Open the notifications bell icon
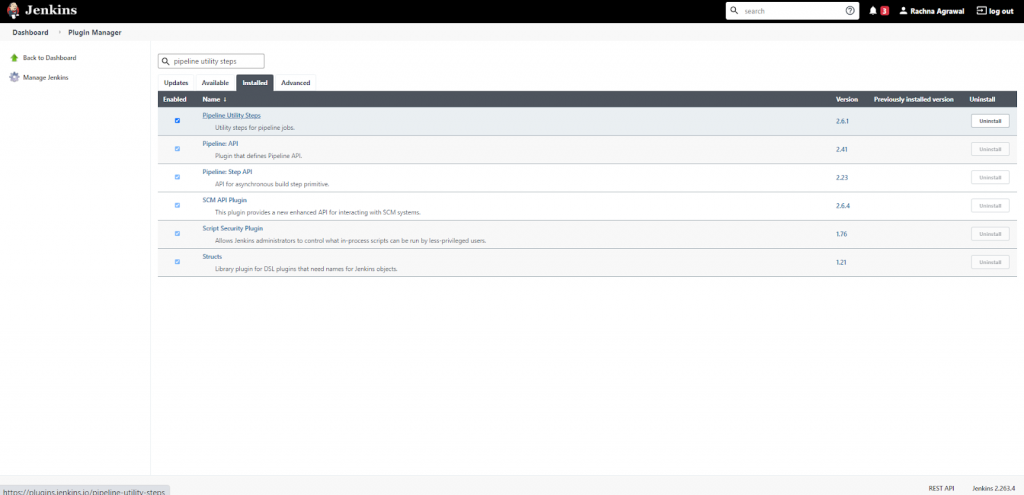This screenshot has width=1024, height=495. 873,11
